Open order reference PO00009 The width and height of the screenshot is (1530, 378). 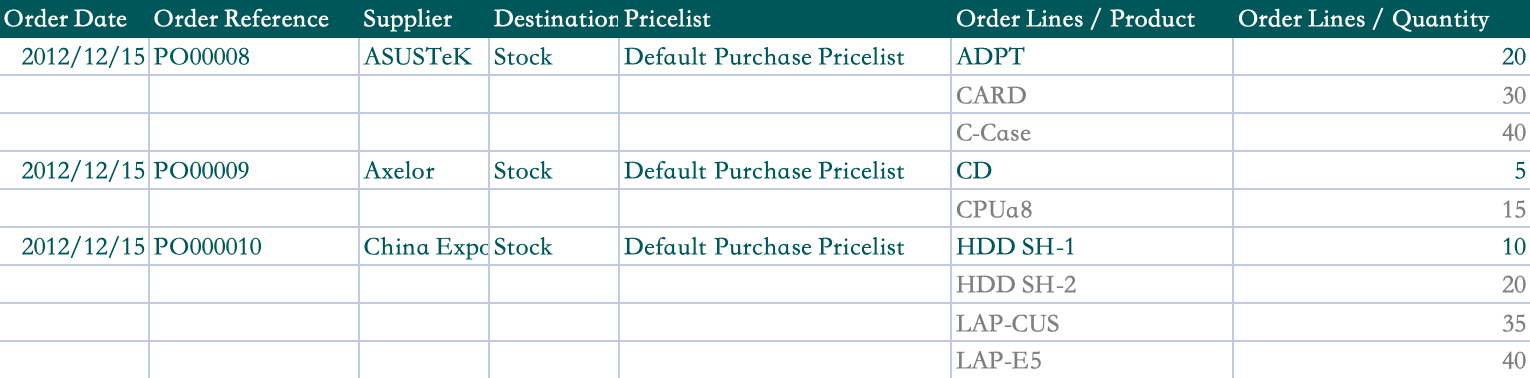(201, 171)
